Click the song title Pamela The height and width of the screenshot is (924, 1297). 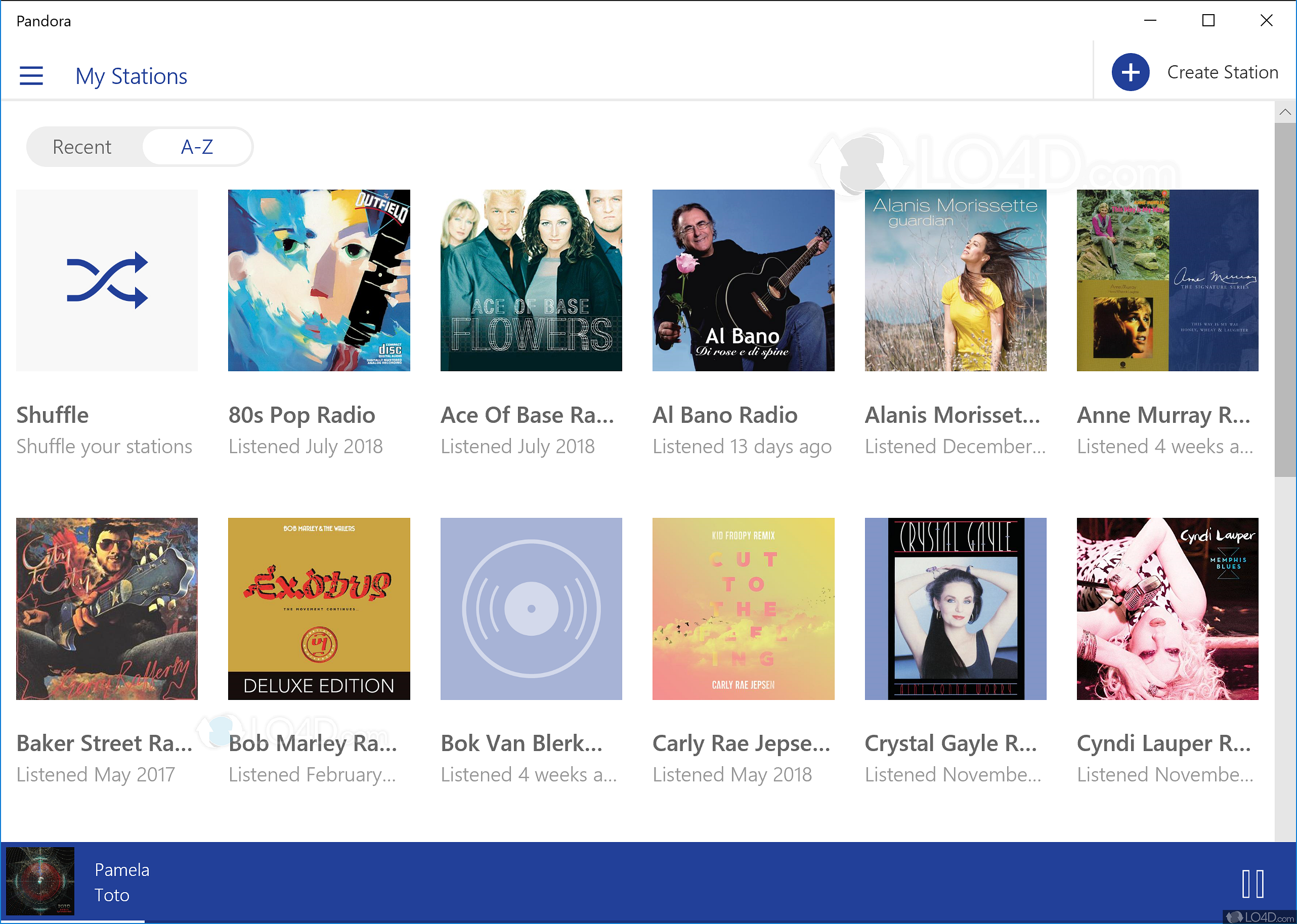click(x=122, y=869)
